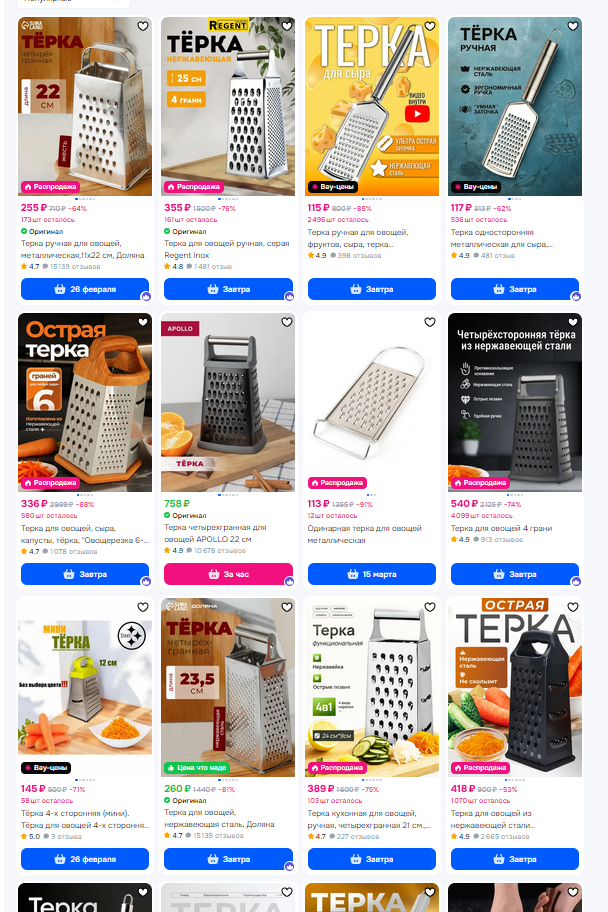Favorite the single flat metal grater
Viewport: 608px width, 912px height.
point(429,322)
